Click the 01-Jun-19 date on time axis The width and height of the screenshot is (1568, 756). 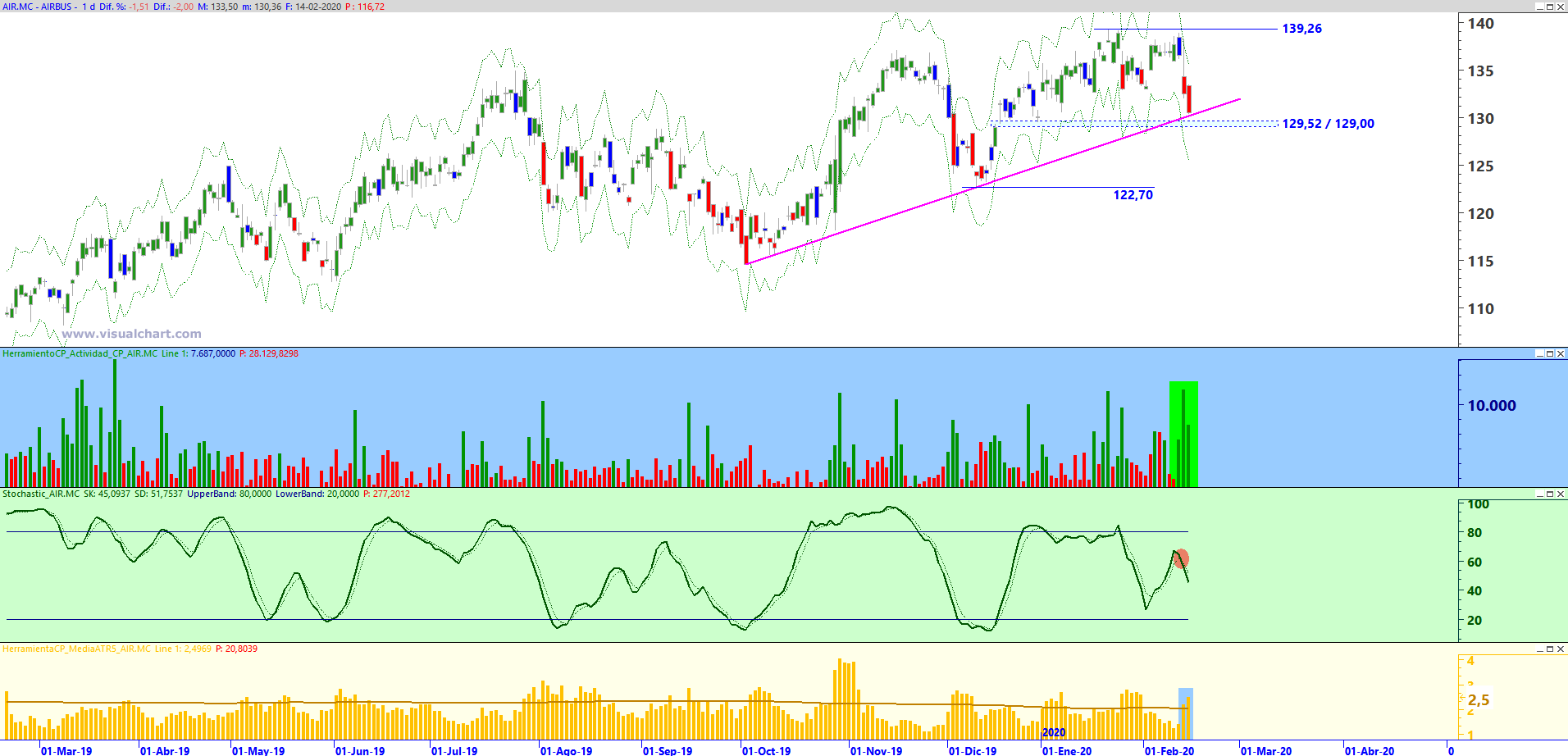[x=360, y=750]
